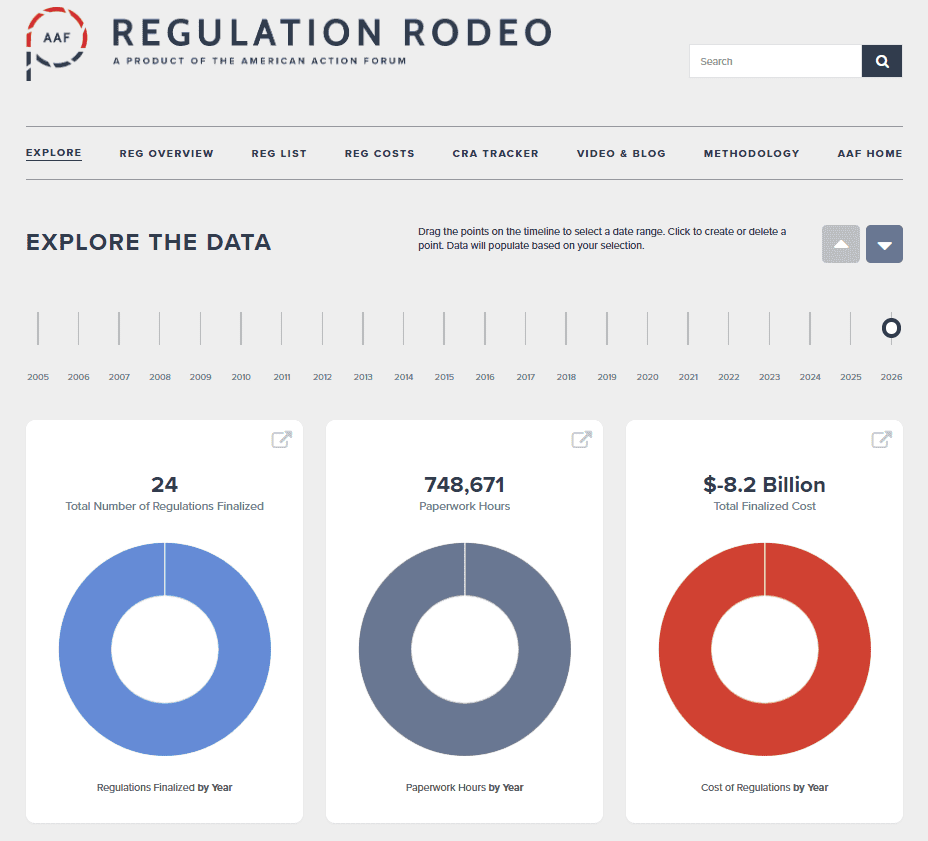Navigate to Reg List page
Screen dimensions: 928x841
(279, 153)
